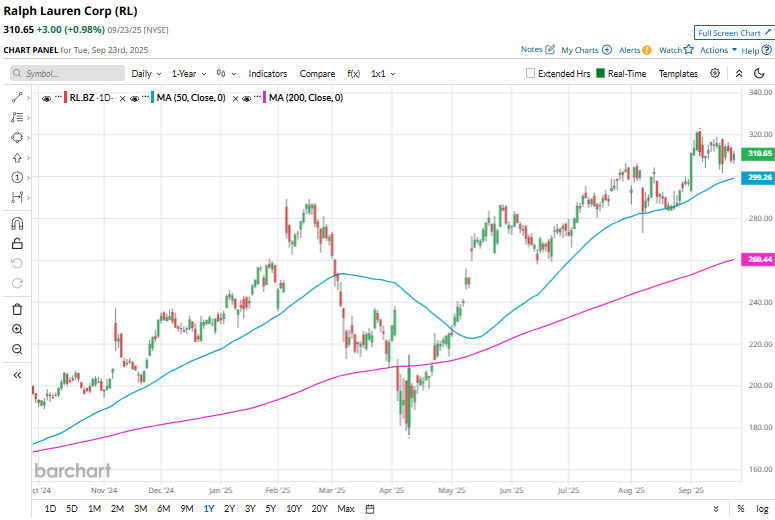
Task: Expand the bottom panel double chevron
Action: [716, 509]
